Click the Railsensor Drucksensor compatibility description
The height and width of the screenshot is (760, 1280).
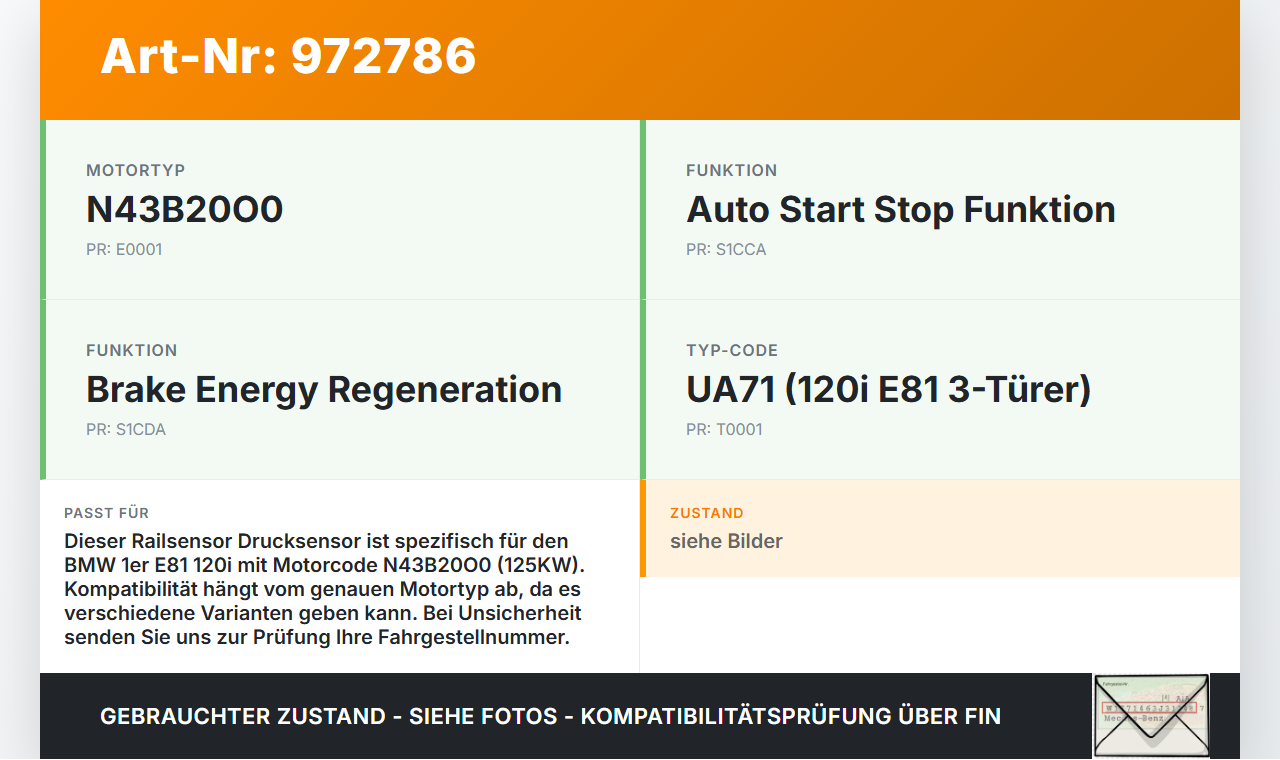pos(326,589)
